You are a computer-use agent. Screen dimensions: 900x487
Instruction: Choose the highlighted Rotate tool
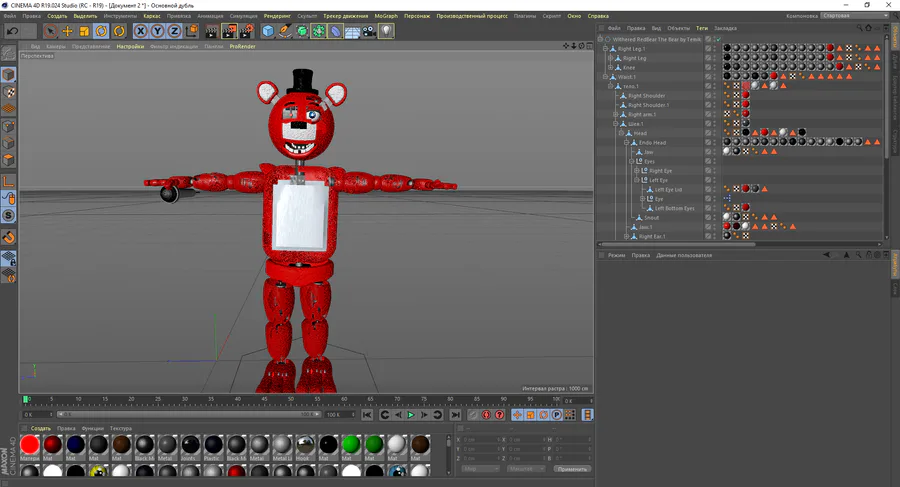click(x=102, y=31)
